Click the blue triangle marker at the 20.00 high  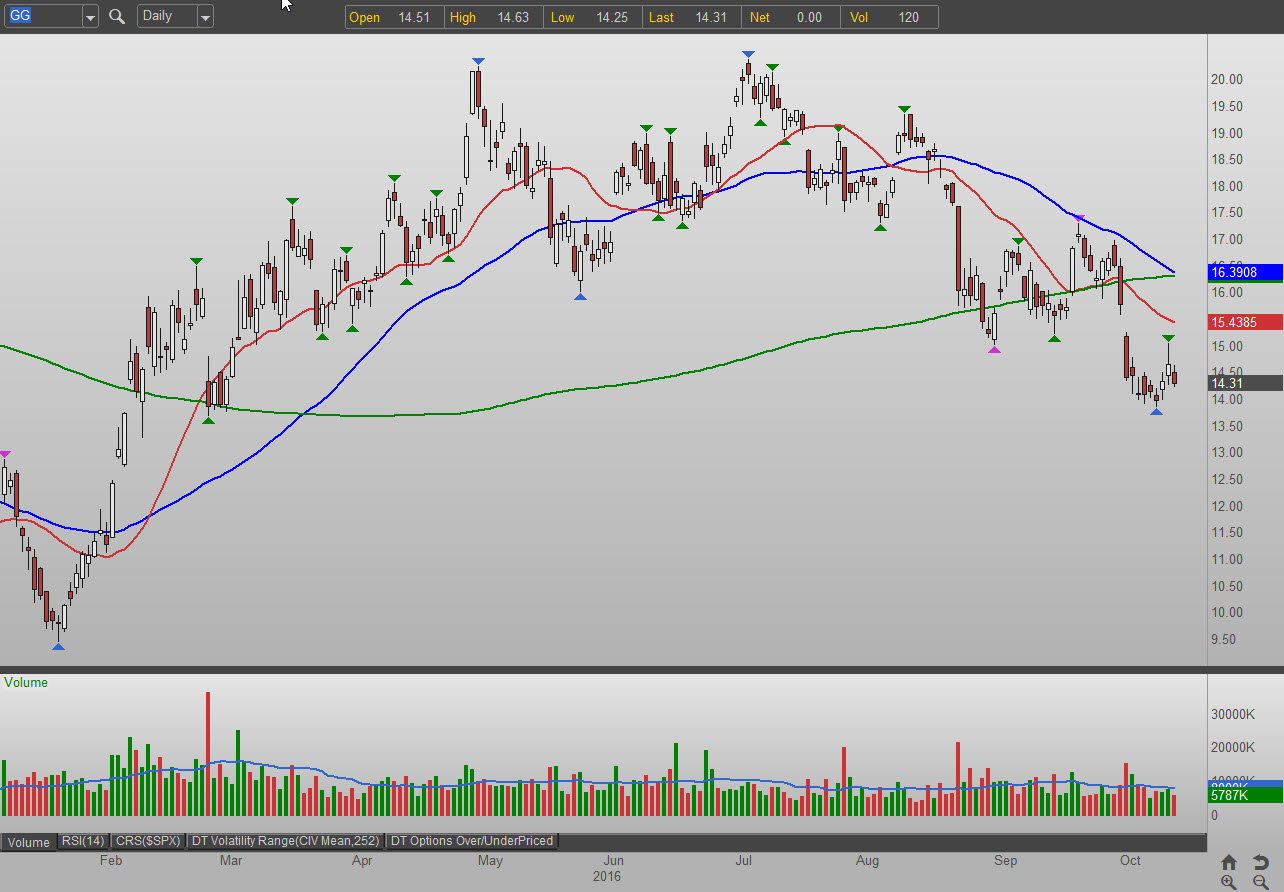478,61
